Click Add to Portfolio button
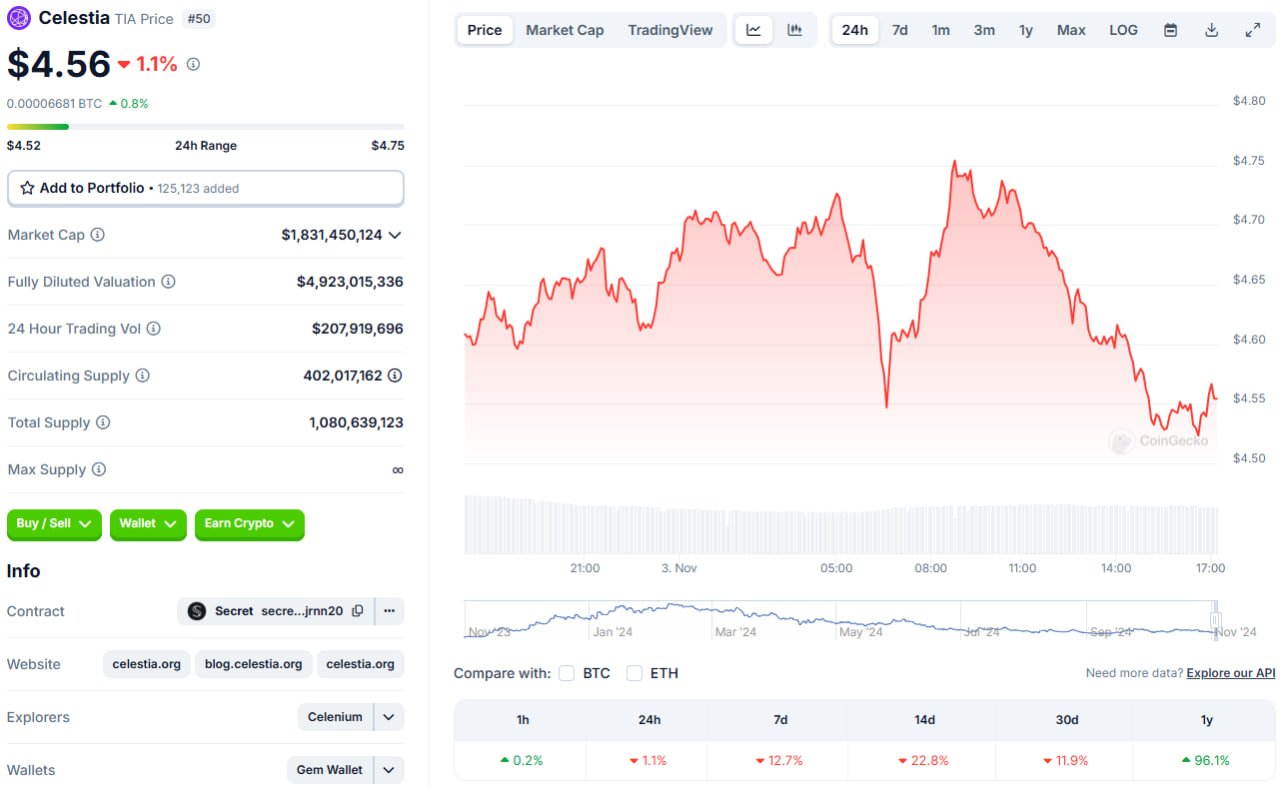Viewport: 1280px width, 789px height. pyautogui.click(x=206, y=188)
